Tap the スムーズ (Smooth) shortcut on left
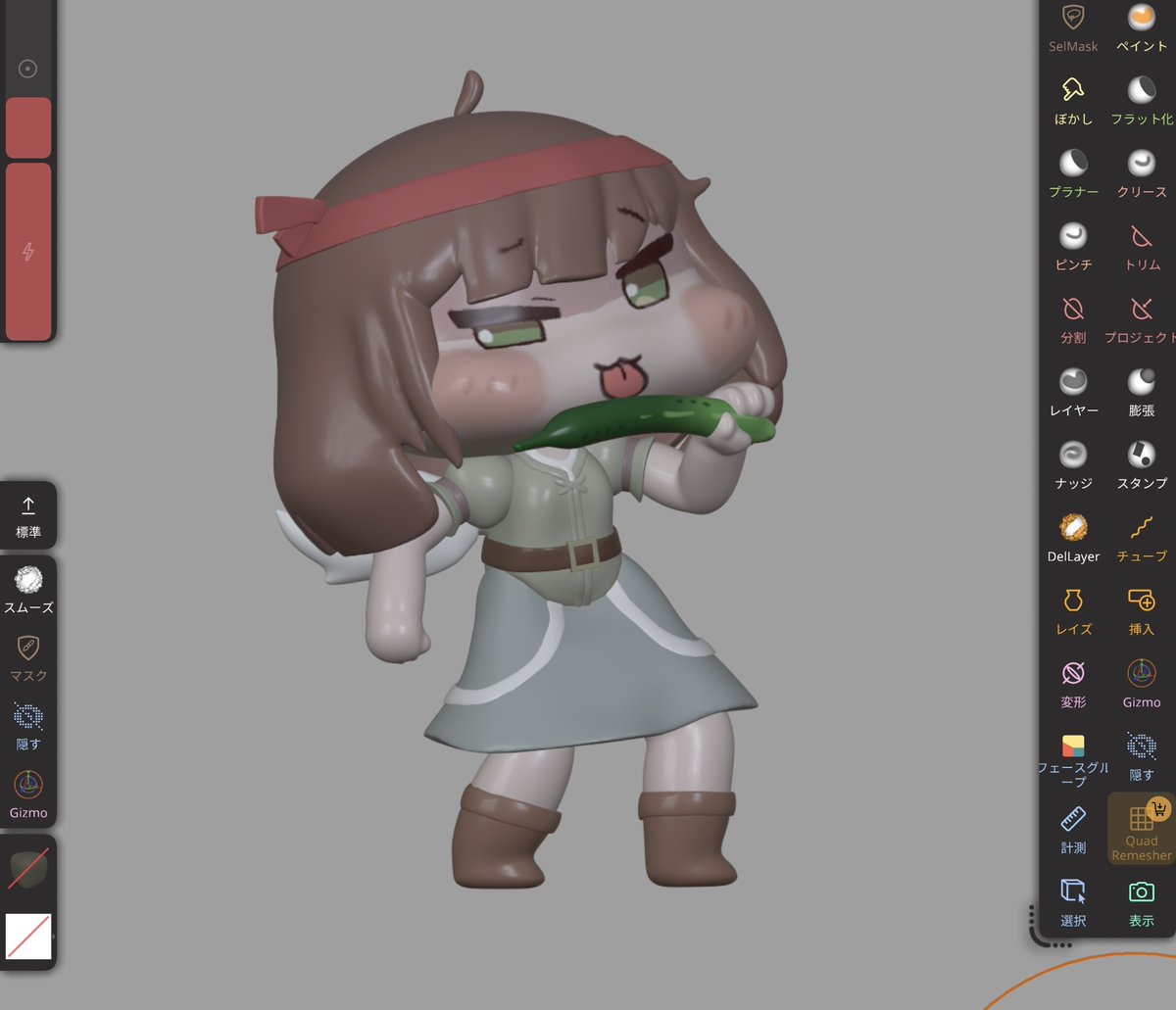 [x=28, y=589]
